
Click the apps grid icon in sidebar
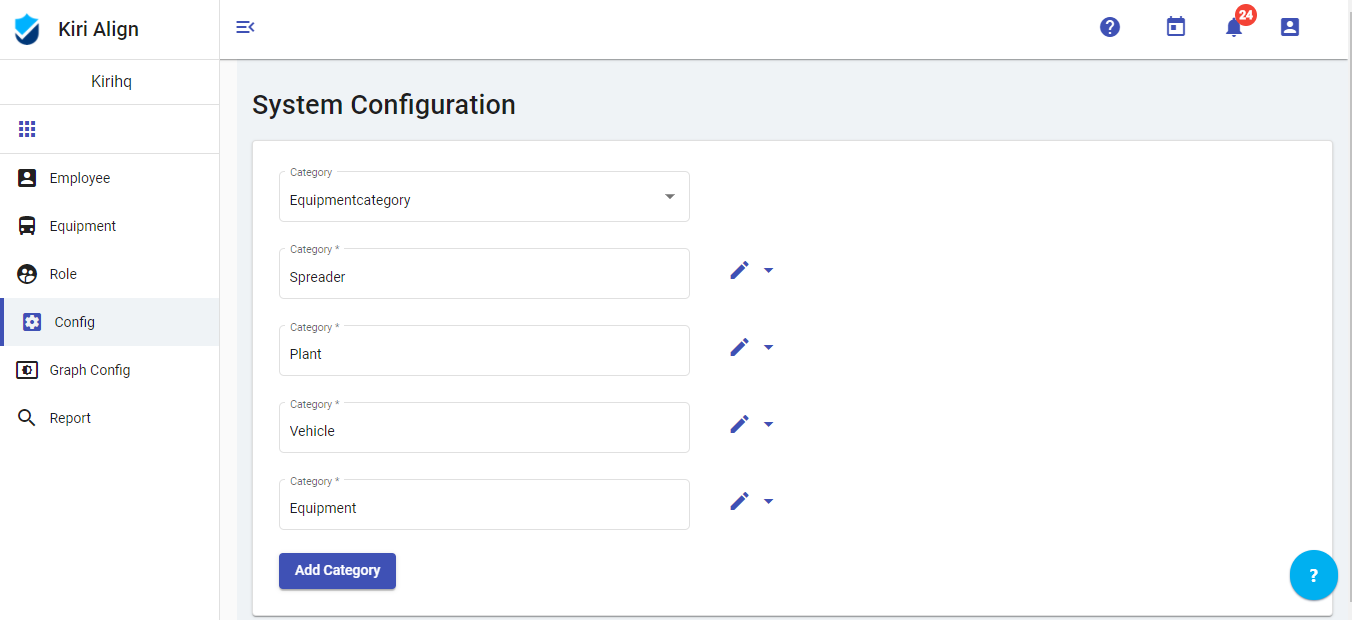coord(27,129)
